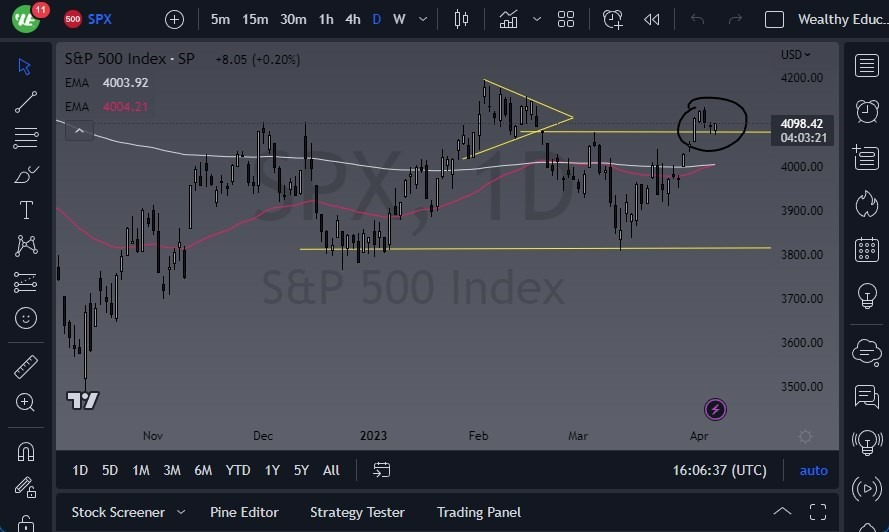Image resolution: width=889 pixels, height=532 pixels.
Task: Expand the timeframe interval dropdown
Action: tap(423, 20)
